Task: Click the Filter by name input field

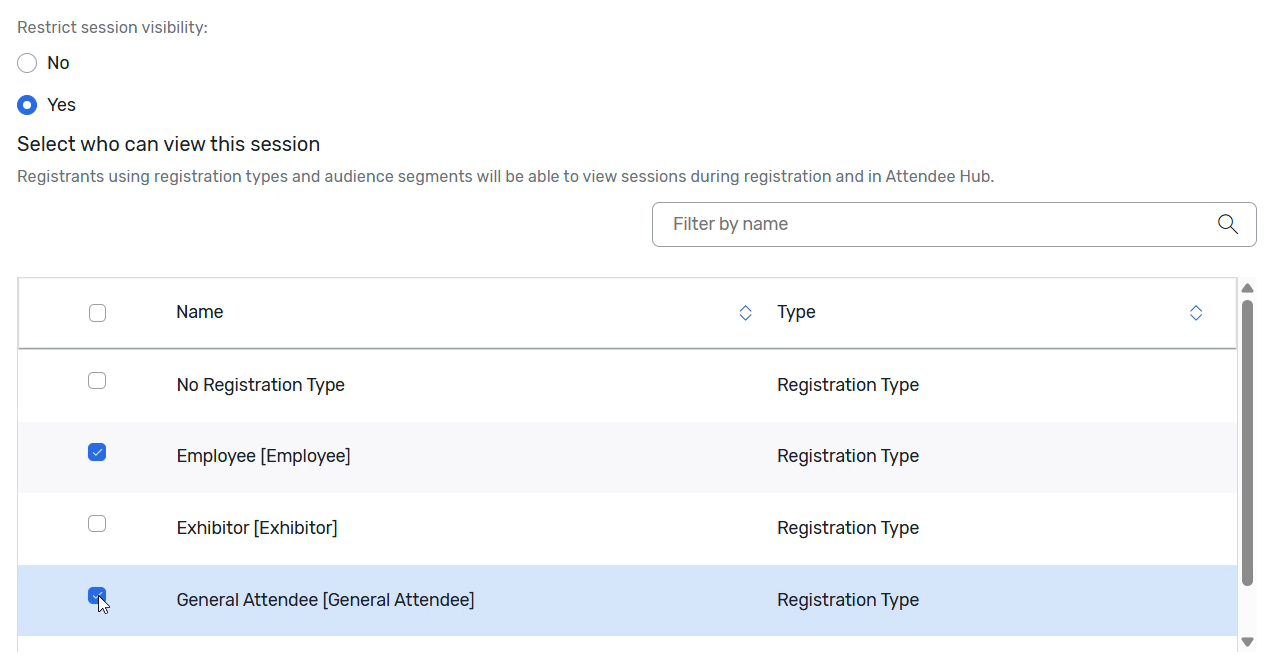Action: pyautogui.click(x=900, y=224)
